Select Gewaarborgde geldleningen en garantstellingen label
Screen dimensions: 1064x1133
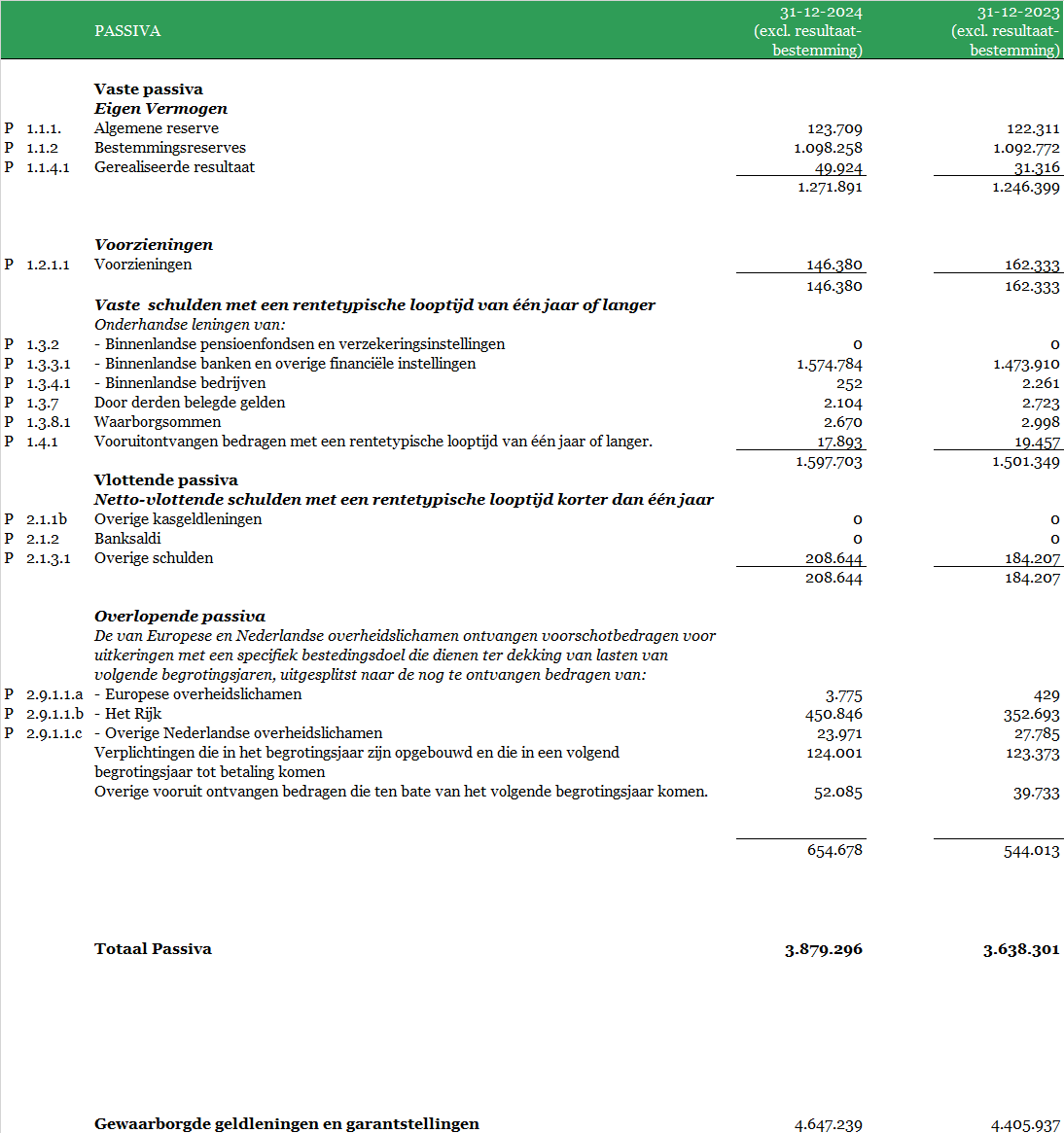(x=287, y=1123)
